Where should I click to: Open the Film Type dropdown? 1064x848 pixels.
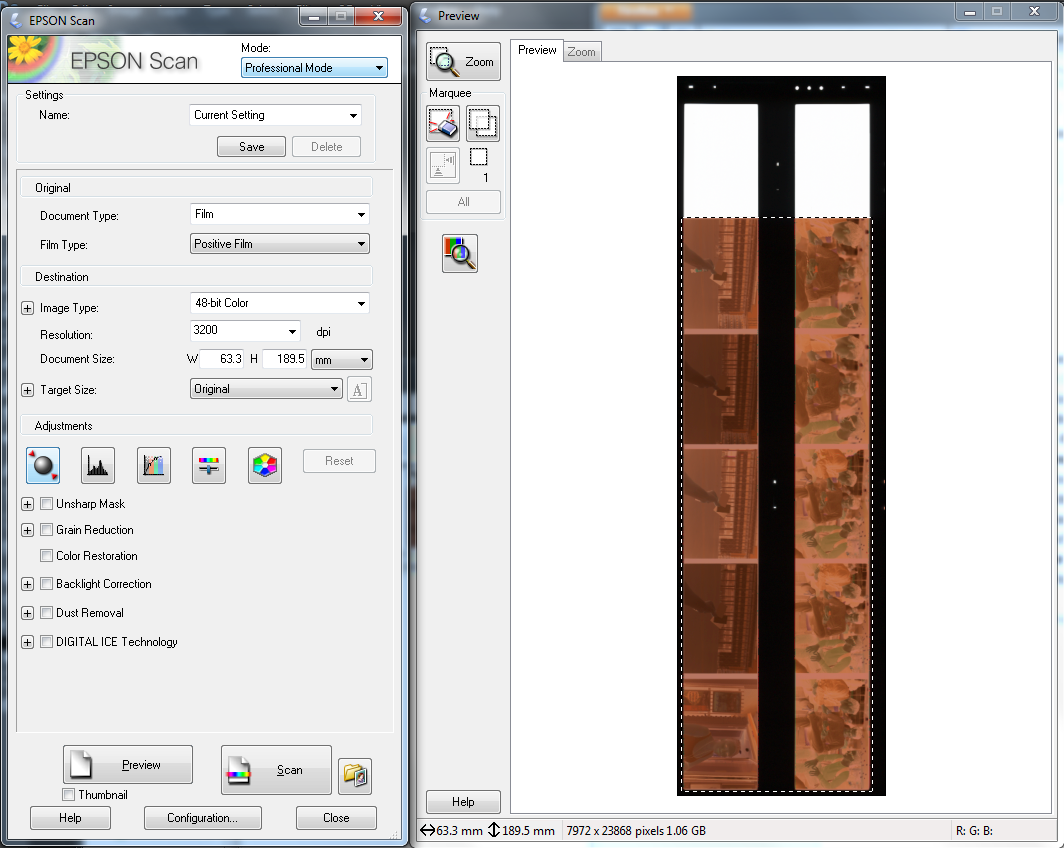(x=279, y=243)
